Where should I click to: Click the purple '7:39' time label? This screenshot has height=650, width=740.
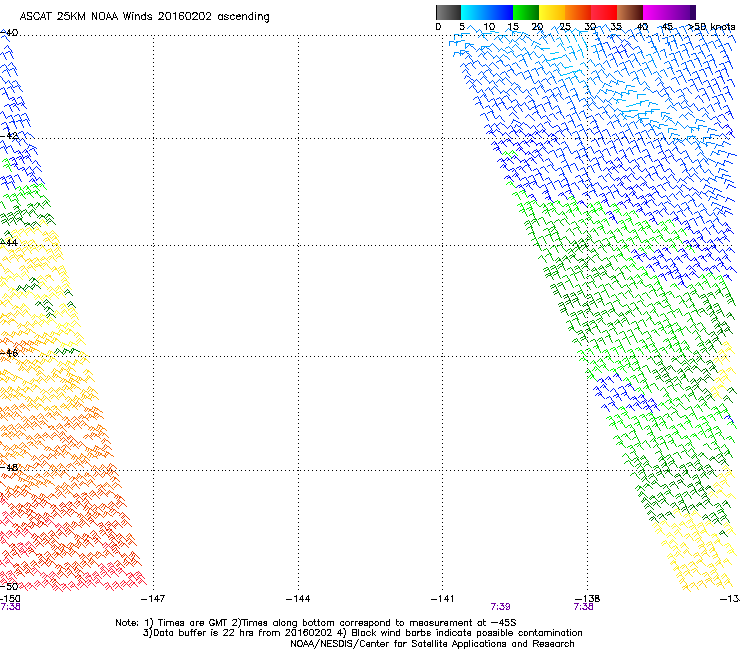point(500,607)
